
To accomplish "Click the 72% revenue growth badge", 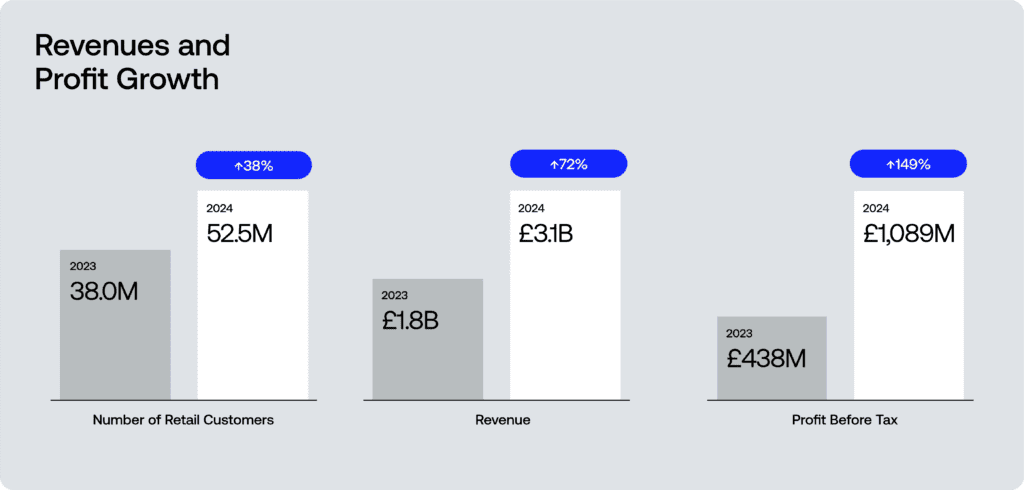I will pyautogui.click(x=568, y=164).
